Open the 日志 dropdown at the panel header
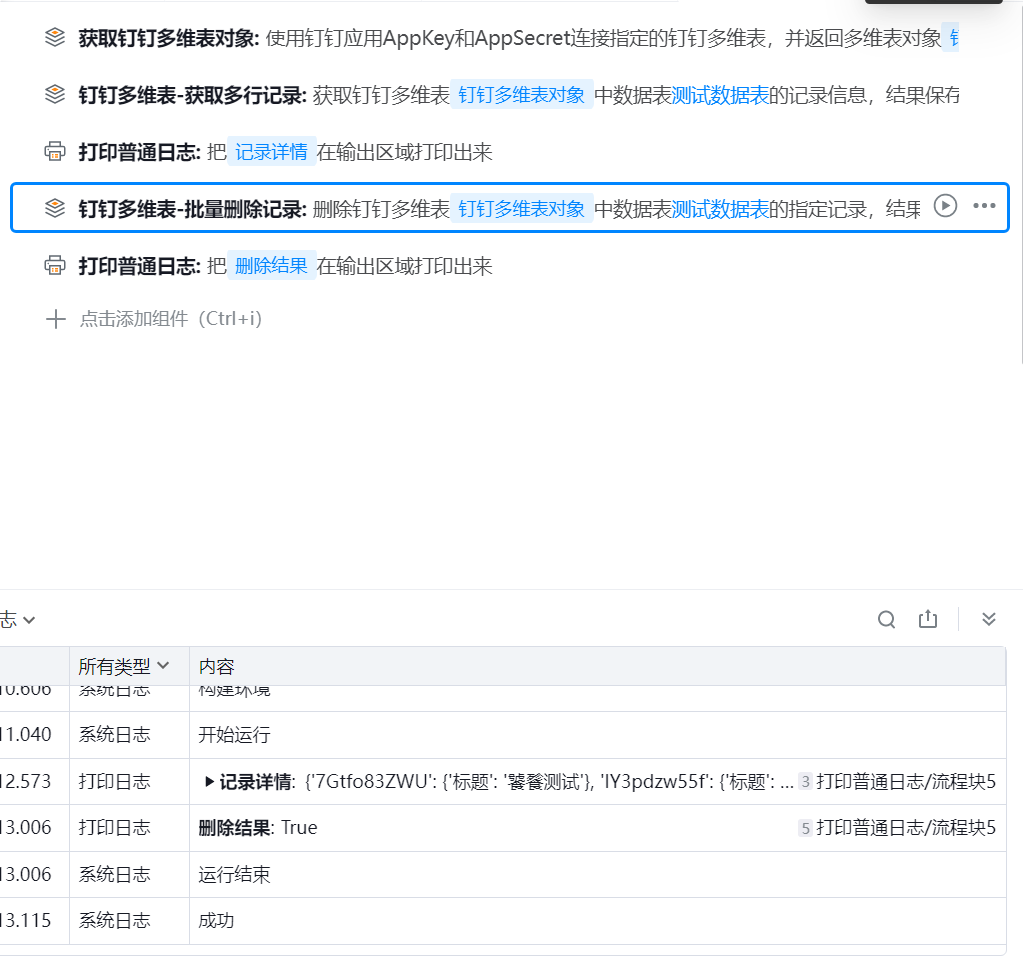1023x958 pixels. [18, 620]
